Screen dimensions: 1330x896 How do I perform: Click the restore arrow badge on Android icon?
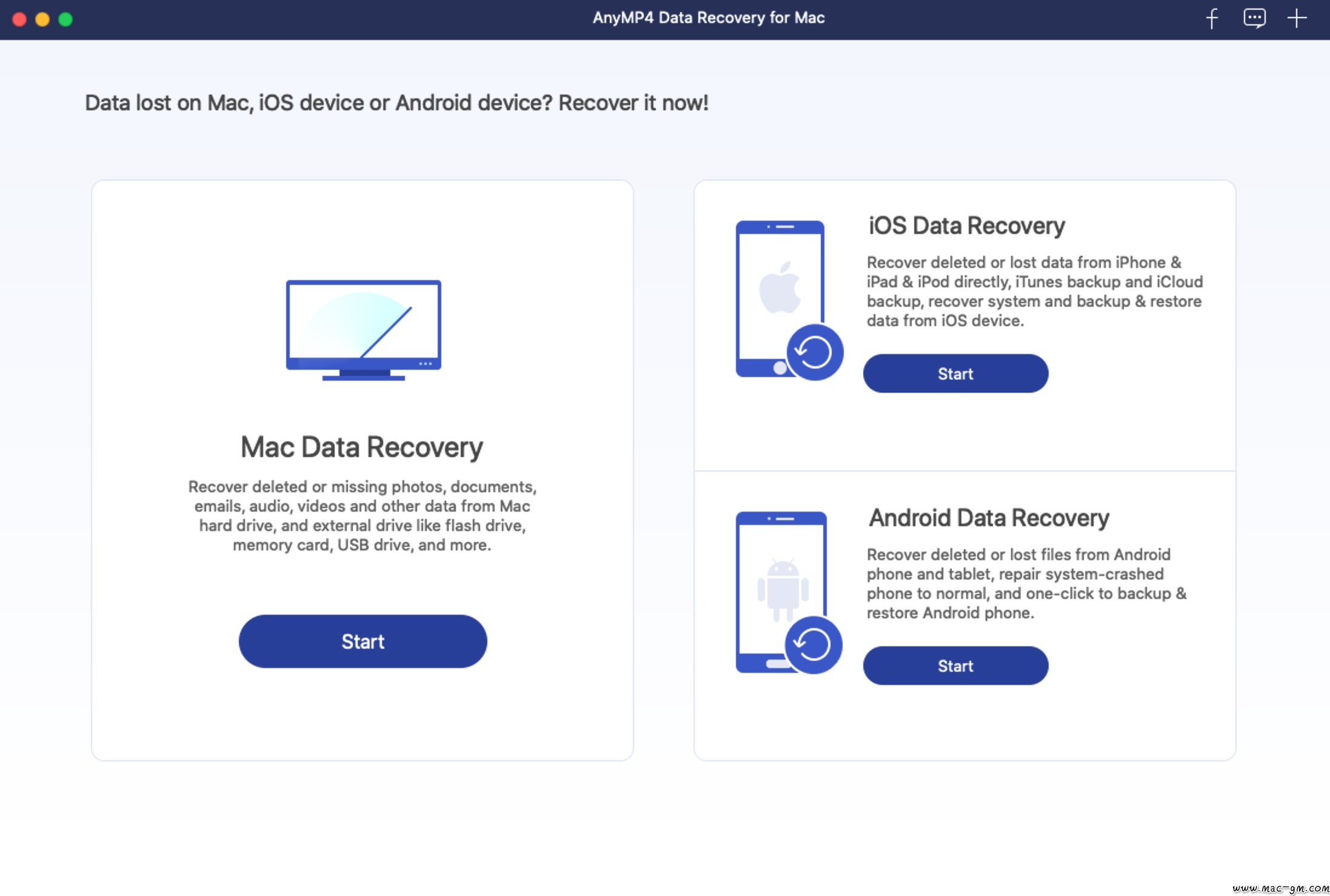tap(813, 644)
